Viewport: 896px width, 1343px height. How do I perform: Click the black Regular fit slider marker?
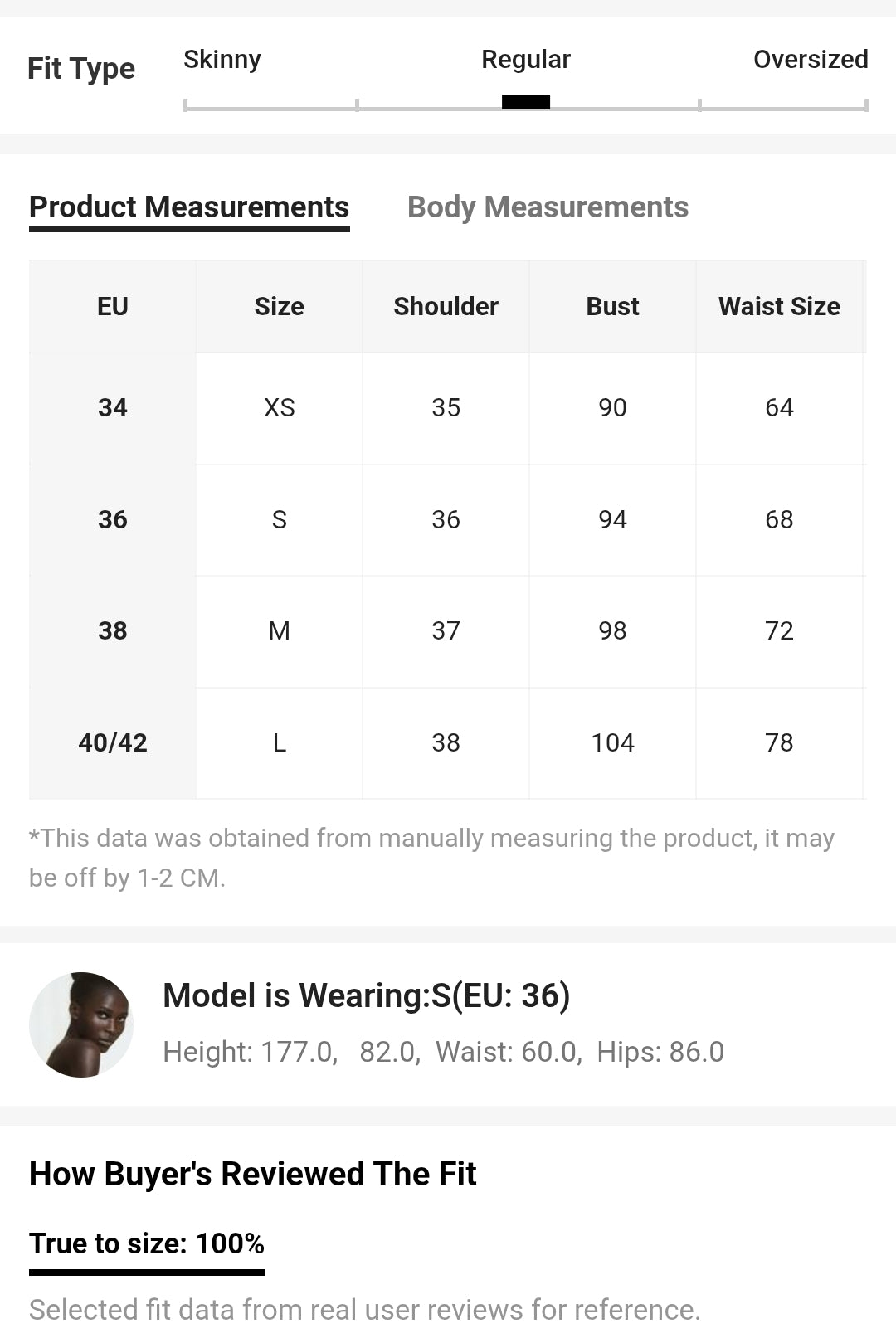point(526,102)
